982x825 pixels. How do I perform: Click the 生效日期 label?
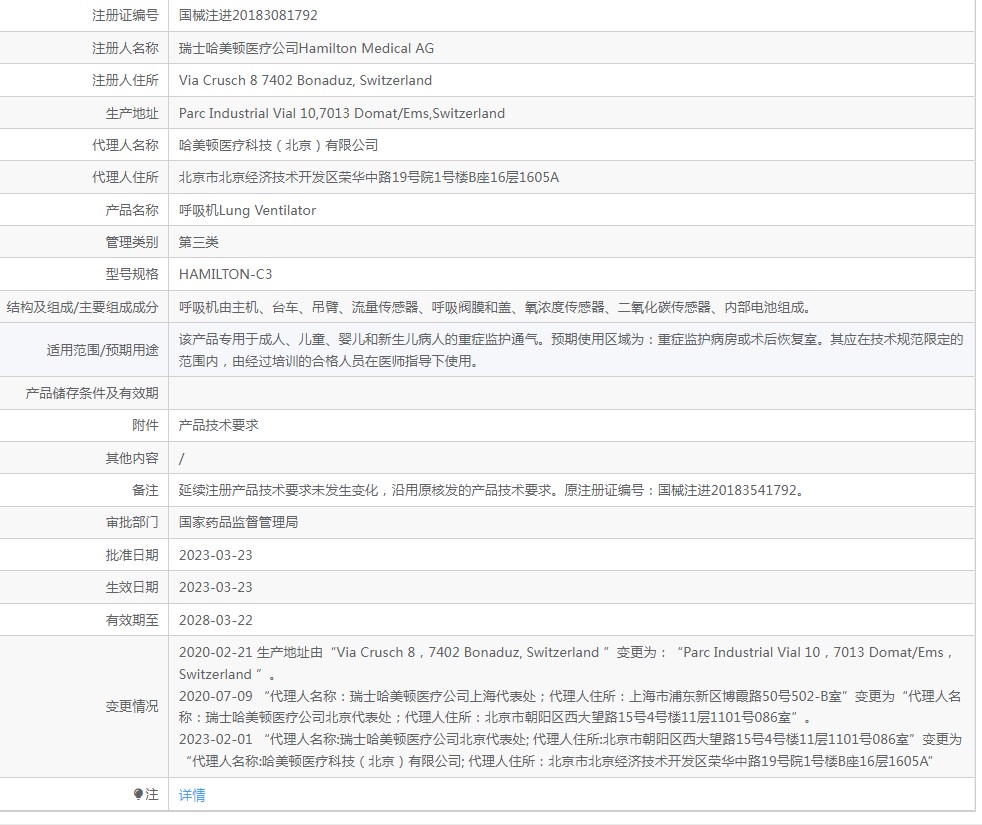click(132, 588)
